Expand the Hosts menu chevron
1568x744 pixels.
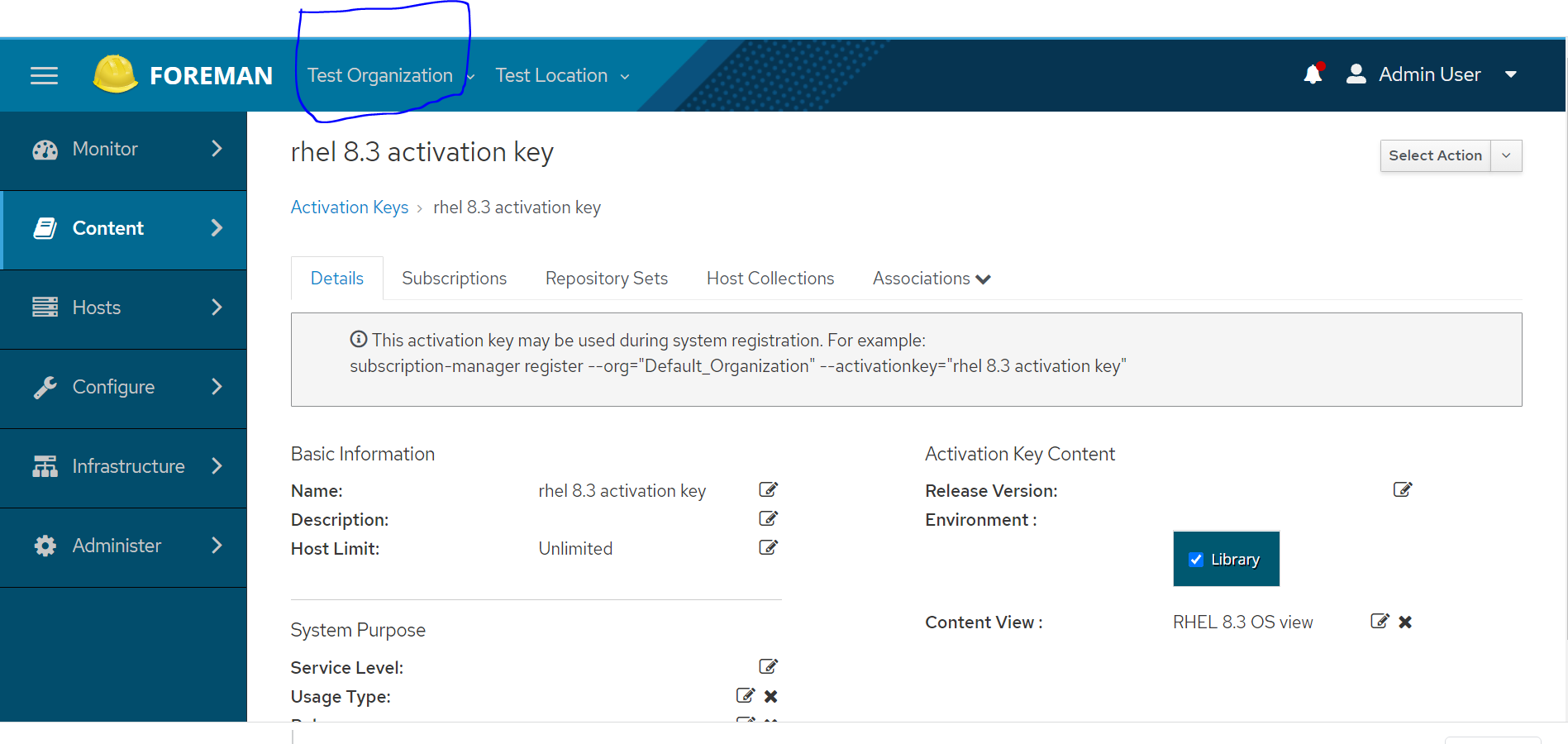217,308
